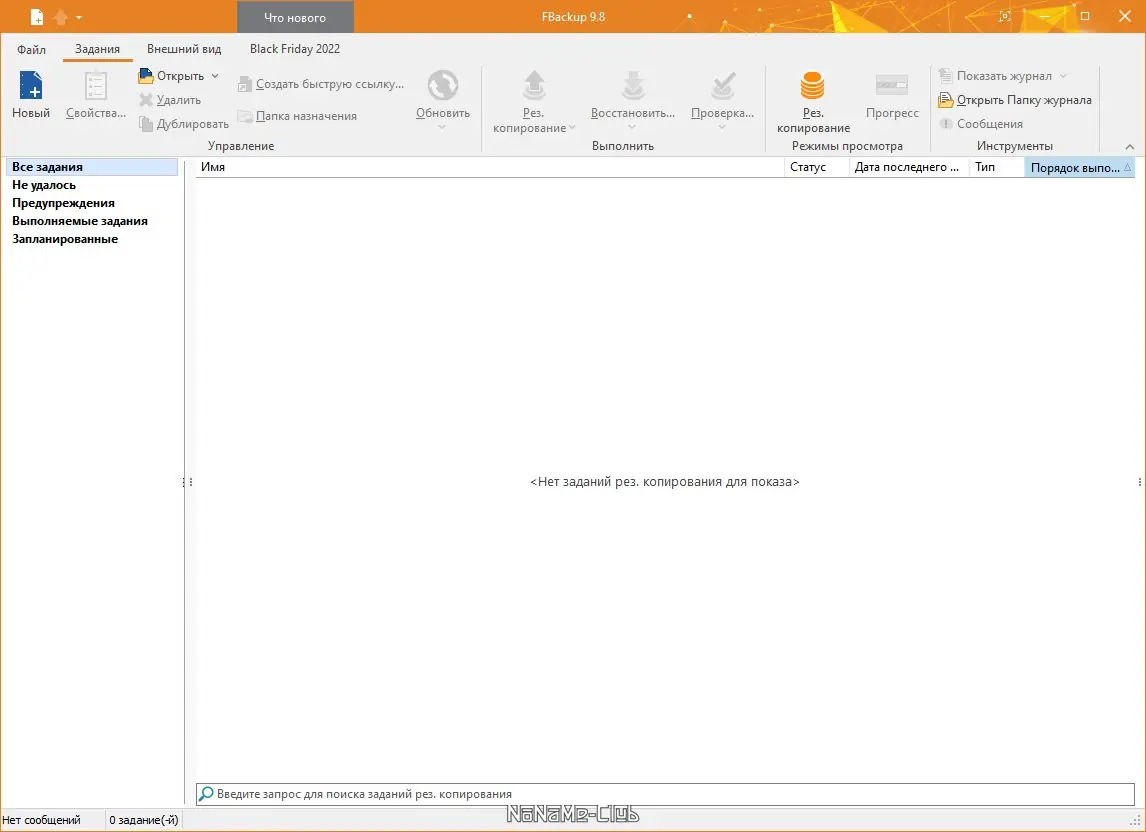Switch to Внешний вид tab

184,49
